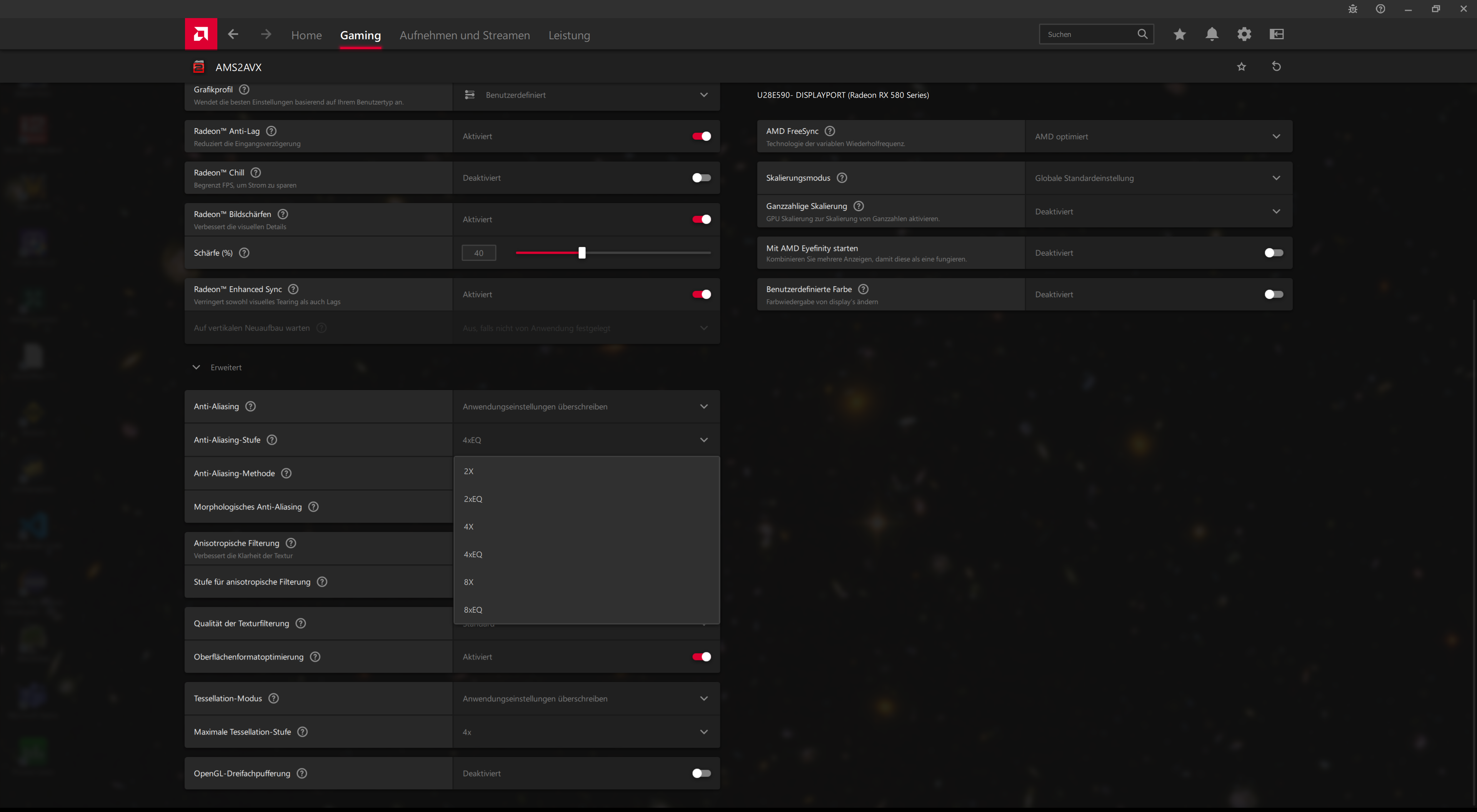
Task: Open Aufnehmen und Streamen tab
Action: point(464,35)
